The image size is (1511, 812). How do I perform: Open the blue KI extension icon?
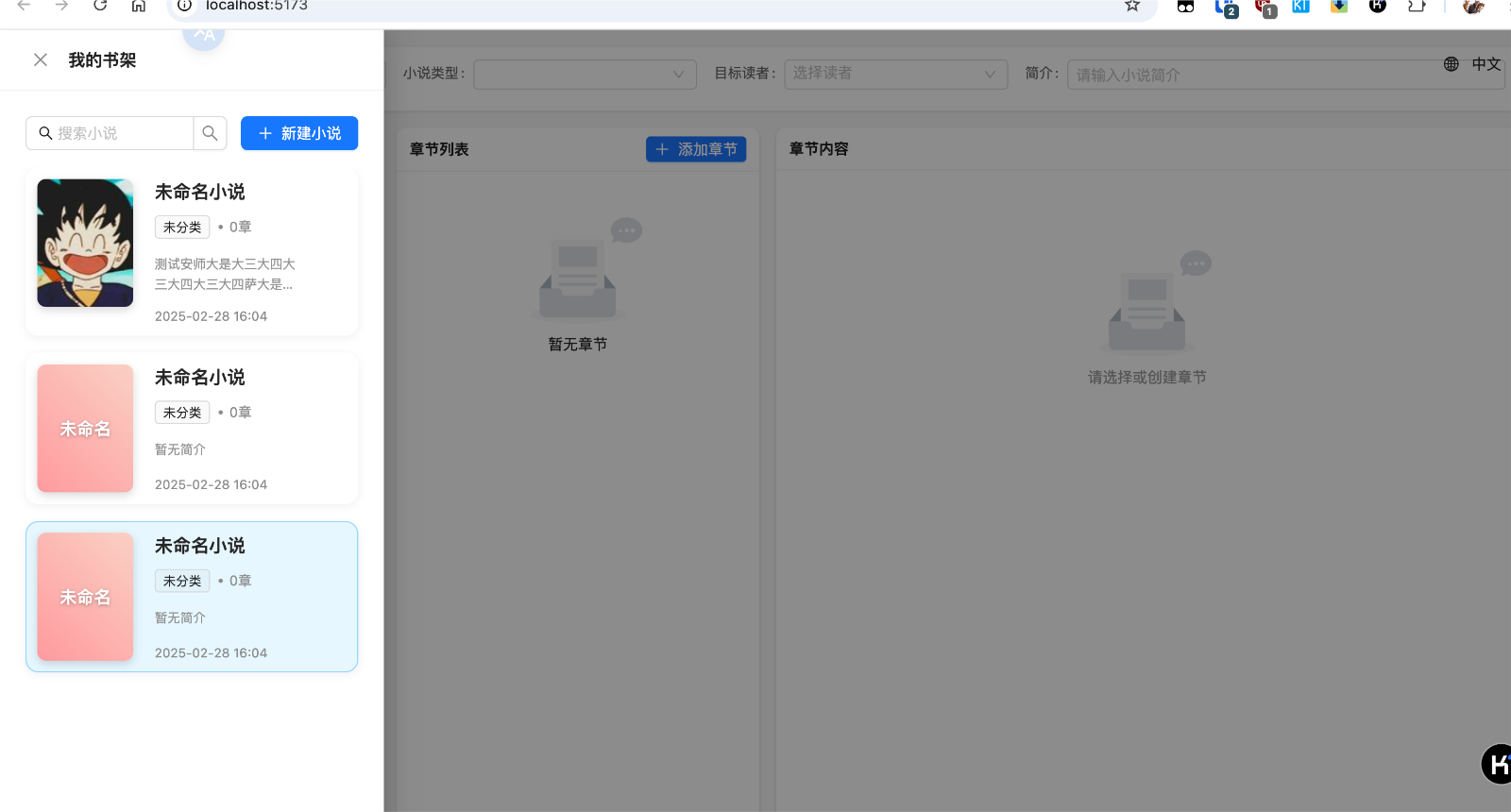(x=1300, y=6)
